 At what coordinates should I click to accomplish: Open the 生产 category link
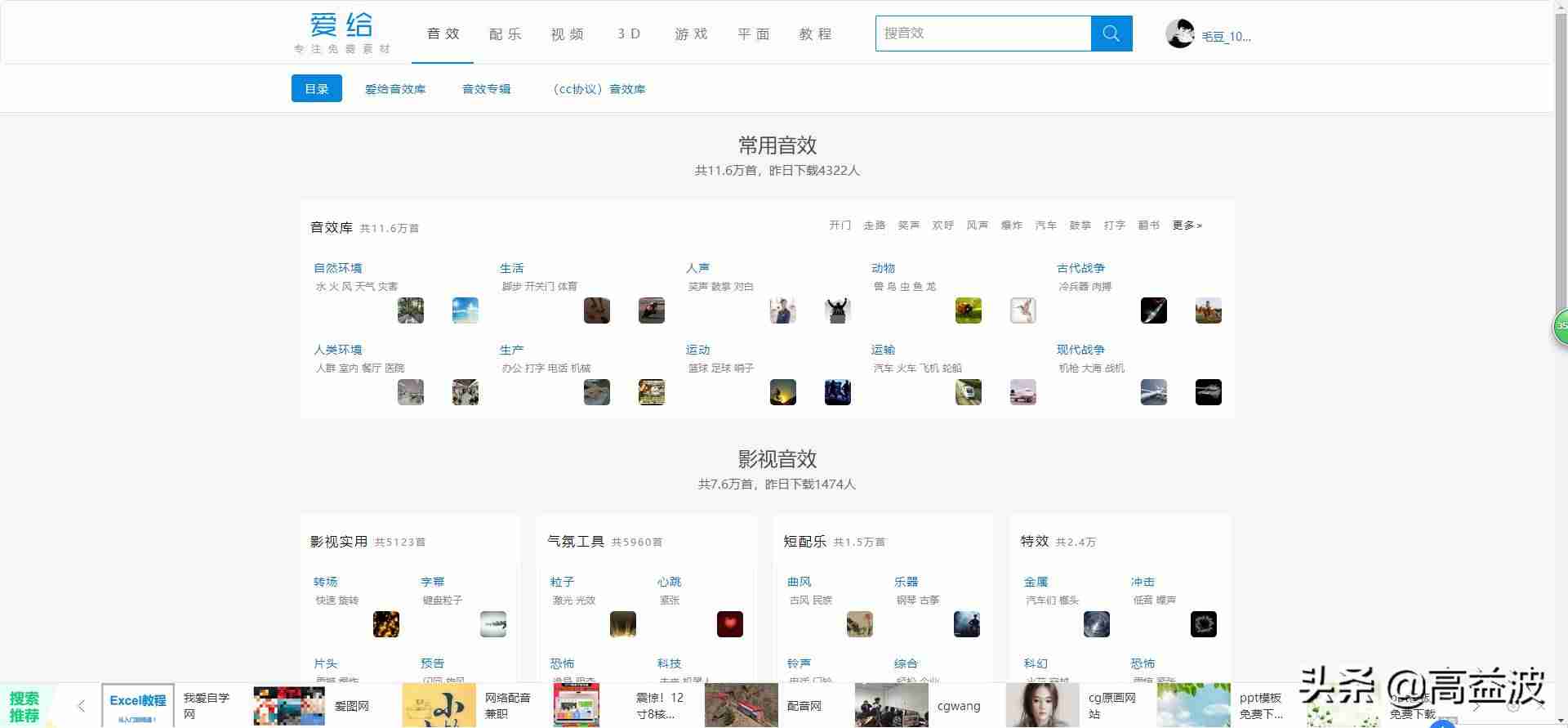coord(512,350)
